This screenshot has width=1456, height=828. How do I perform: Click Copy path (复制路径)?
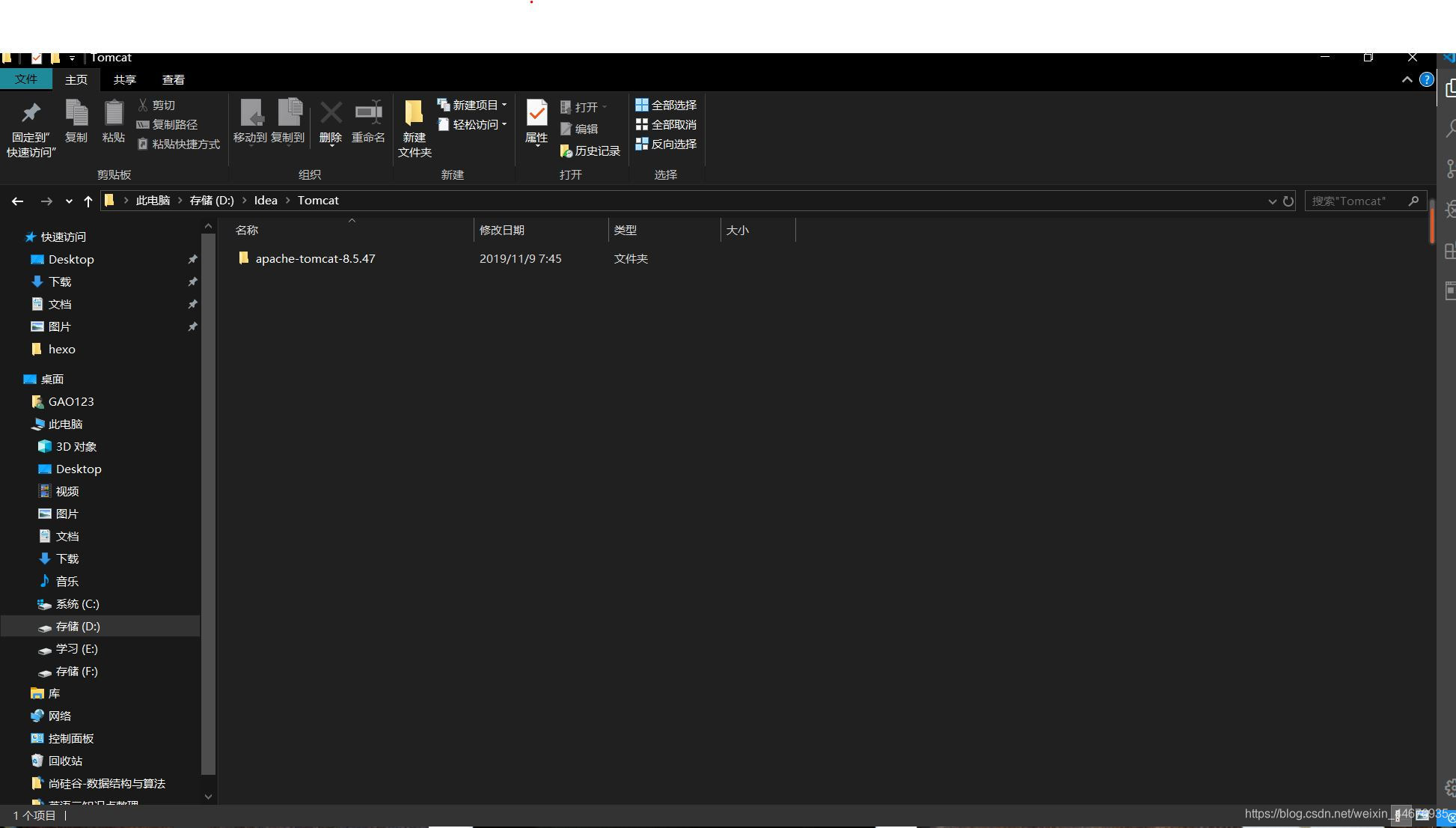[x=167, y=124]
